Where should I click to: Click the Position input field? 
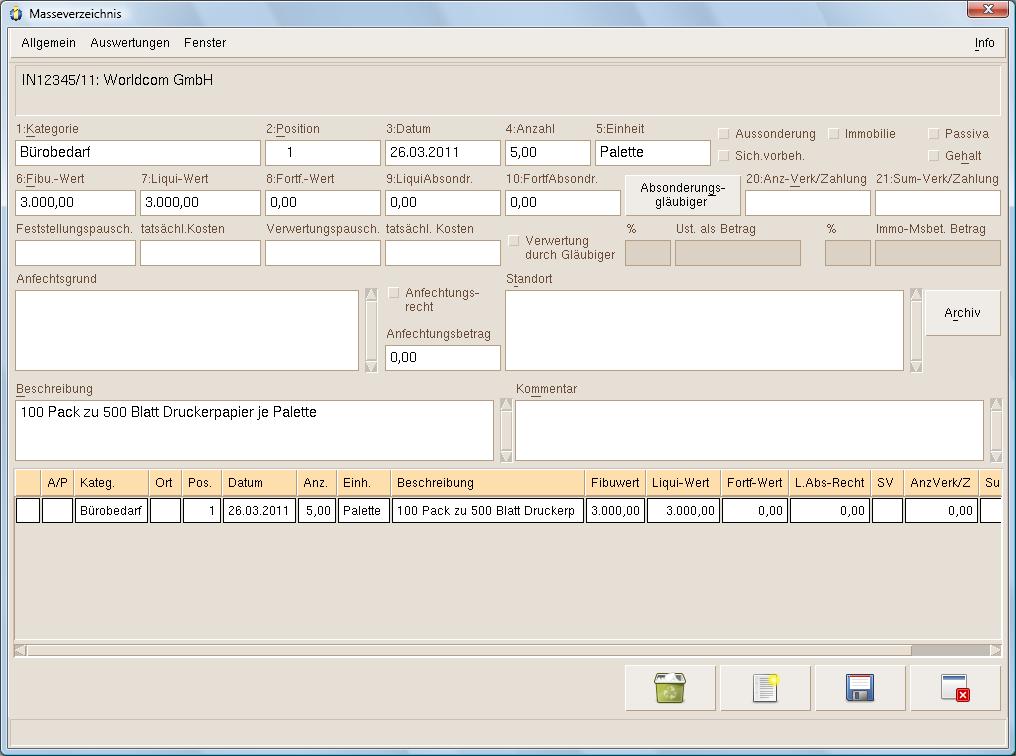(x=323, y=153)
